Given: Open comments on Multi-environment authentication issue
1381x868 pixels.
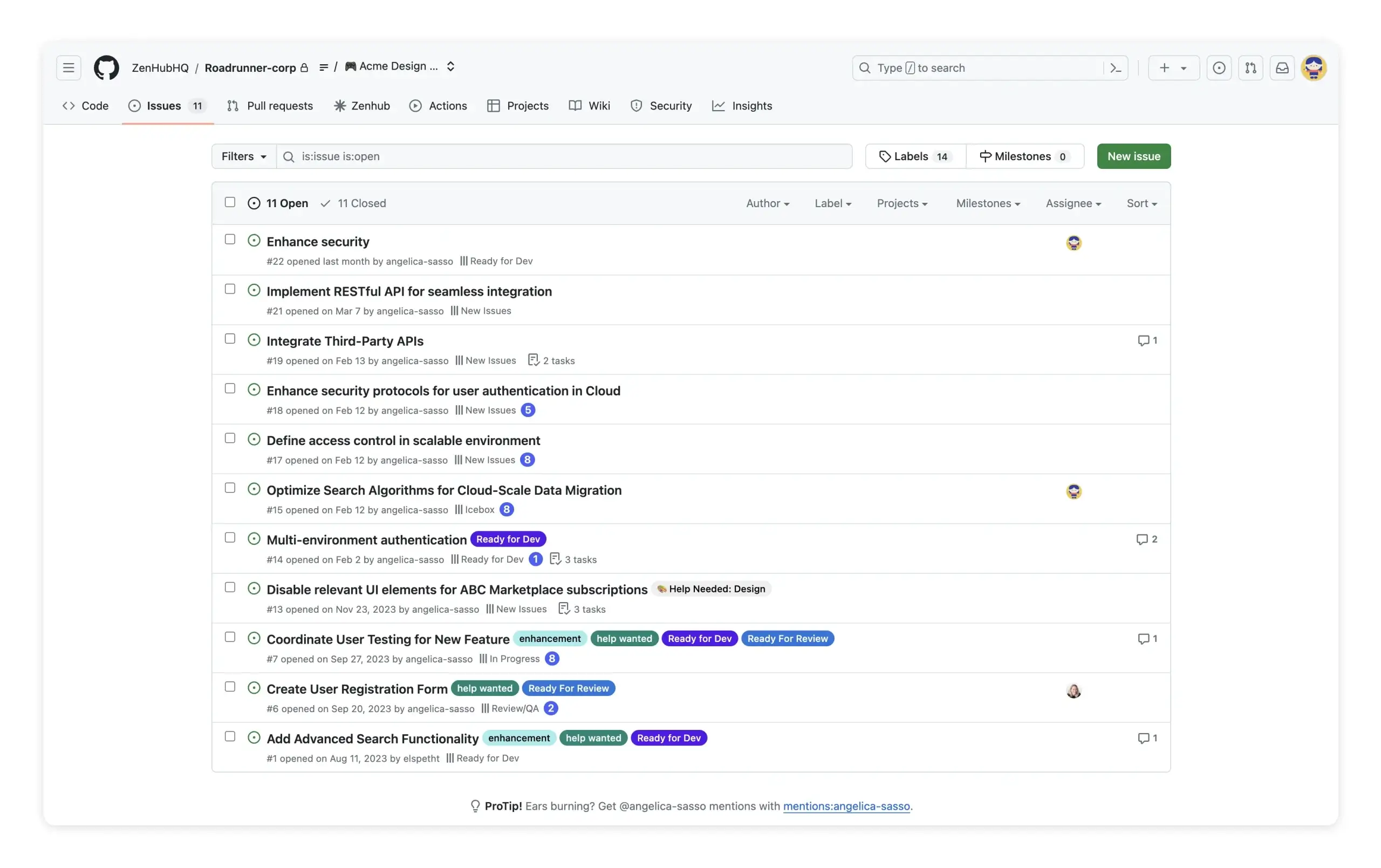Looking at the screenshot, I should tap(1146, 539).
